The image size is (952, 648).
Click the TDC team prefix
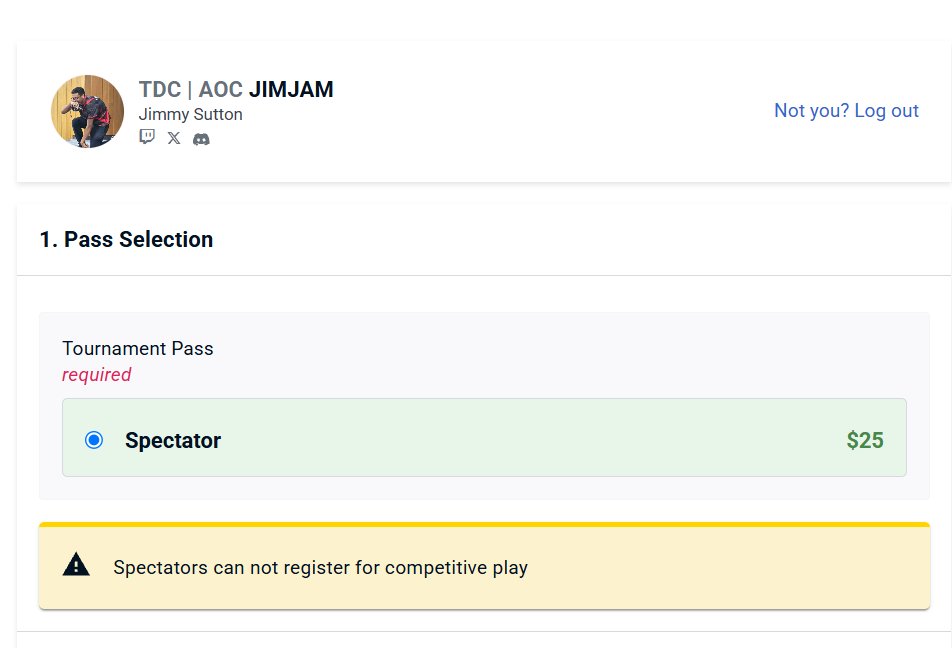coord(160,89)
